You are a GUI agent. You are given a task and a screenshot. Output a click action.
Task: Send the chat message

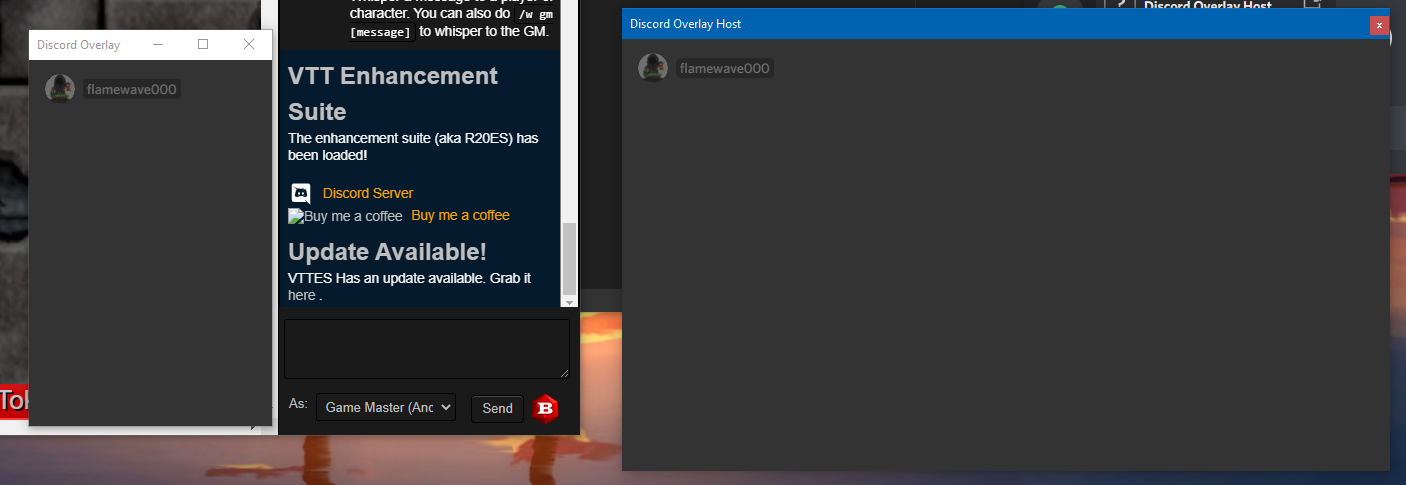(497, 408)
